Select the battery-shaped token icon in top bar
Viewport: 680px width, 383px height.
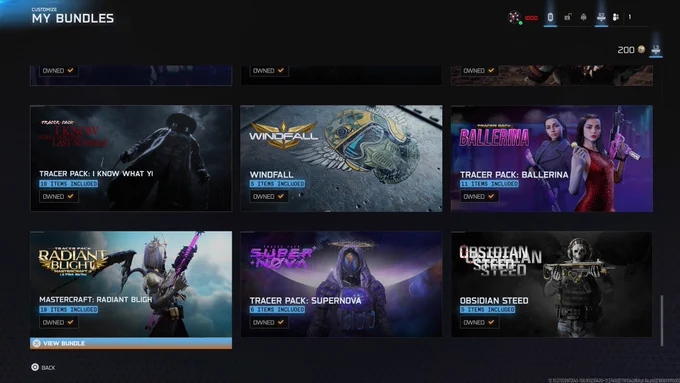(x=550, y=17)
